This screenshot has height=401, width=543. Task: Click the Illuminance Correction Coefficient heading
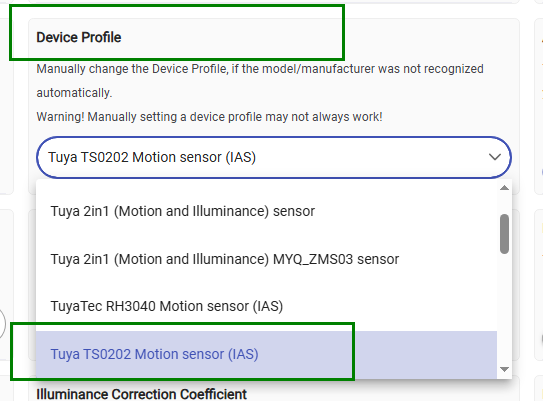pyautogui.click(x=141, y=394)
